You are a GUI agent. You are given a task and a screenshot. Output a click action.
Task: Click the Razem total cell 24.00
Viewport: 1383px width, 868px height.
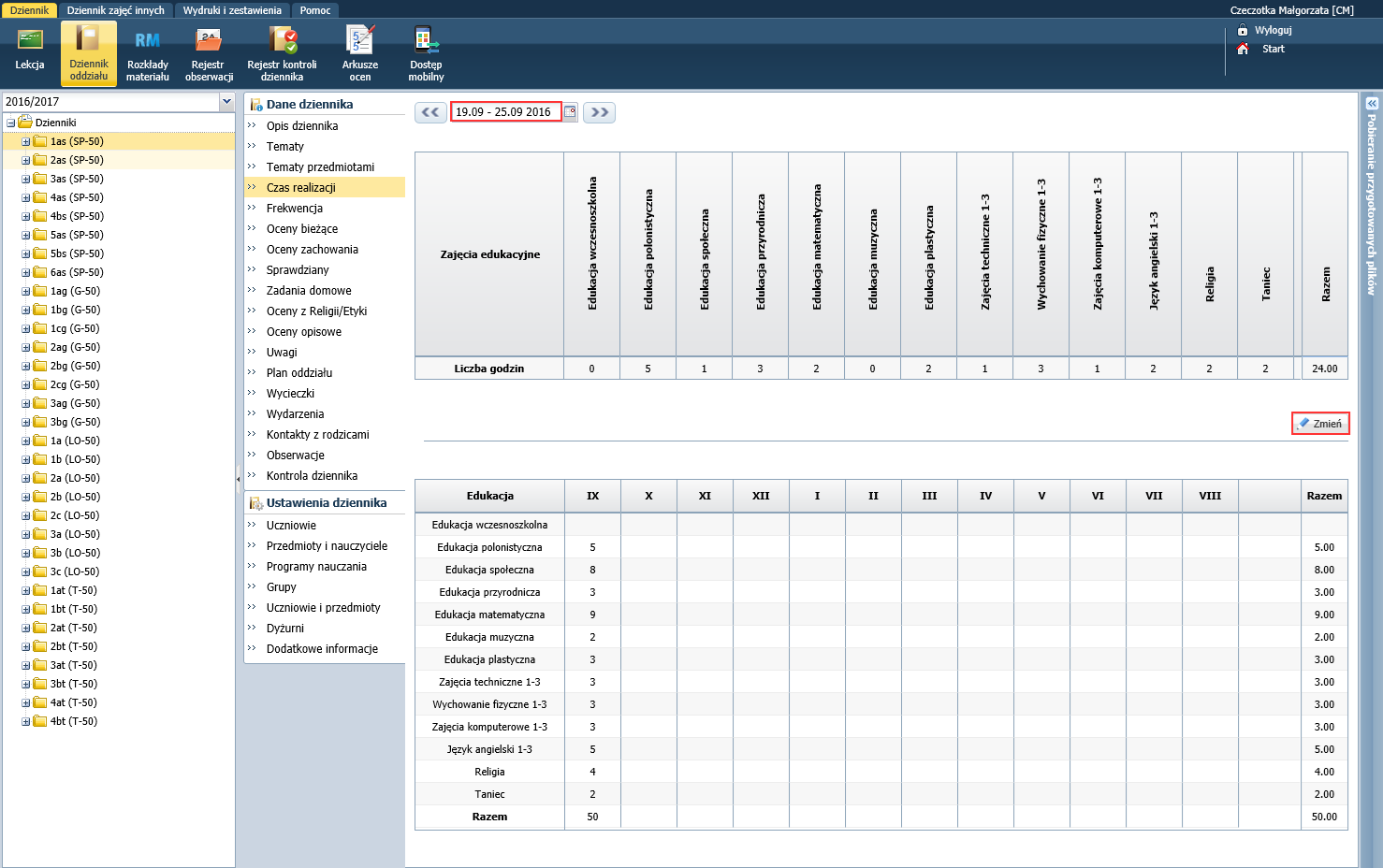pyautogui.click(x=1325, y=369)
